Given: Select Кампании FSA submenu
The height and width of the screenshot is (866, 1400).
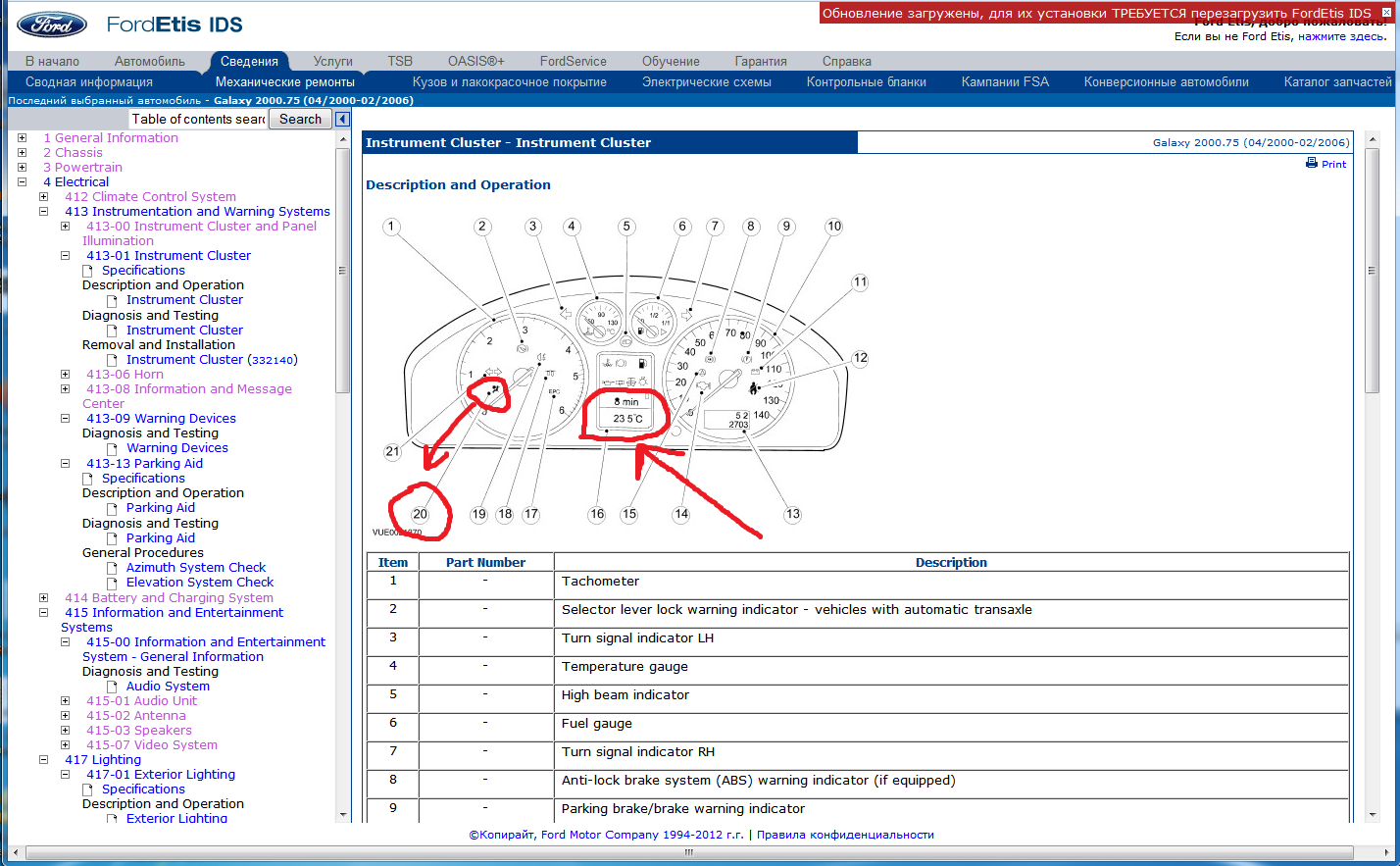Looking at the screenshot, I should pyautogui.click(x=1005, y=82).
